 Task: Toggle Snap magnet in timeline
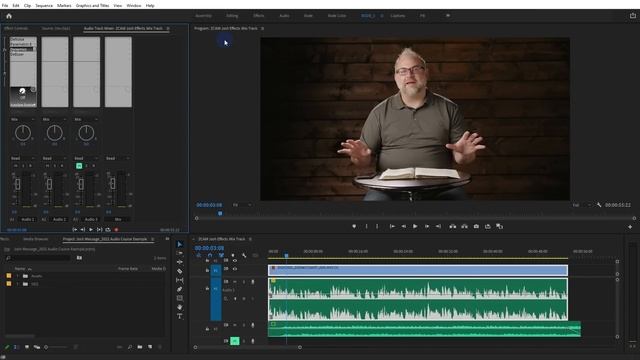click(x=210, y=256)
